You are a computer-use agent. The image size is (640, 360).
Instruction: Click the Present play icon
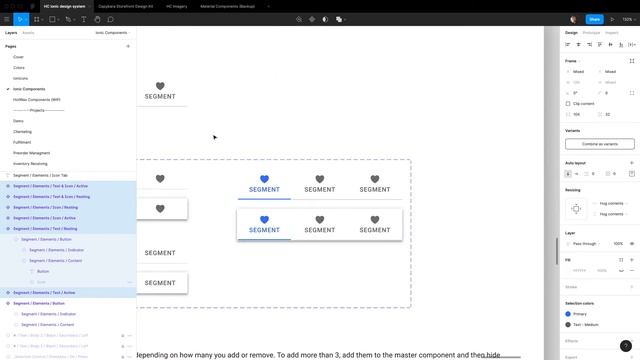click(612, 19)
